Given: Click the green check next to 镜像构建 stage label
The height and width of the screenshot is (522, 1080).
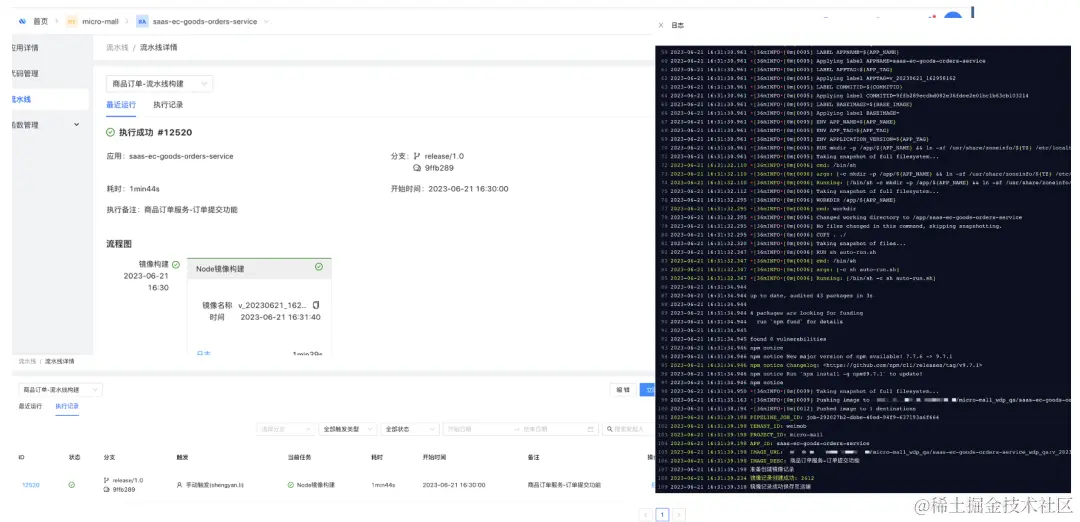Looking at the screenshot, I should pyautogui.click(x=176, y=264).
